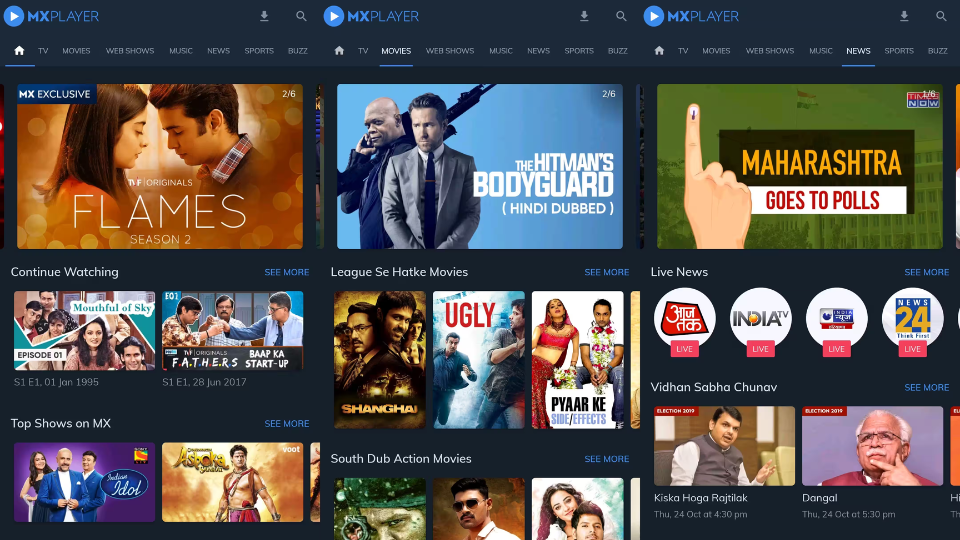This screenshot has height=540, width=960.
Task: Select the Buzz tab in the middle panel
Action: 618,51
